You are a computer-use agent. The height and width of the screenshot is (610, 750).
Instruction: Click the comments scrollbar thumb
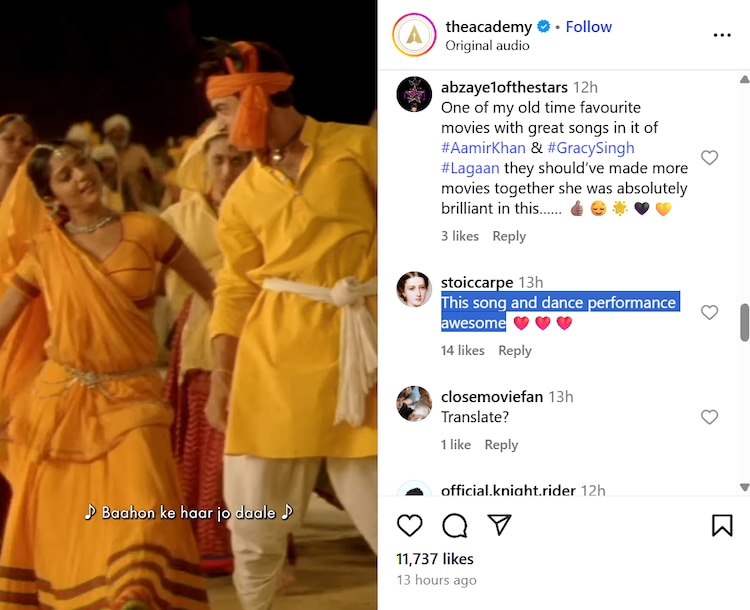click(744, 322)
